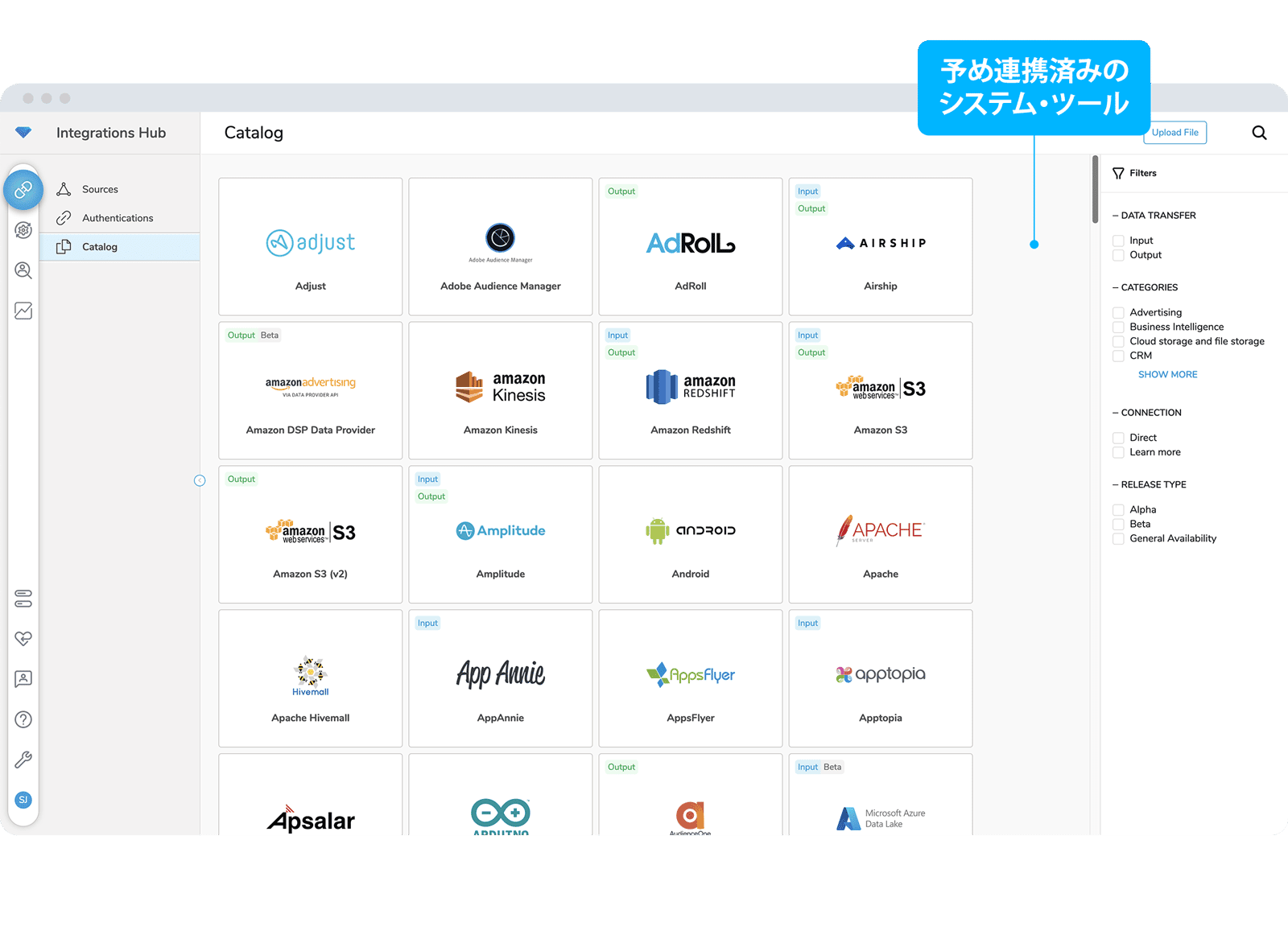Click the Upload File button
The height and width of the screenshot is (947, 1288).
pos(1174,133)
